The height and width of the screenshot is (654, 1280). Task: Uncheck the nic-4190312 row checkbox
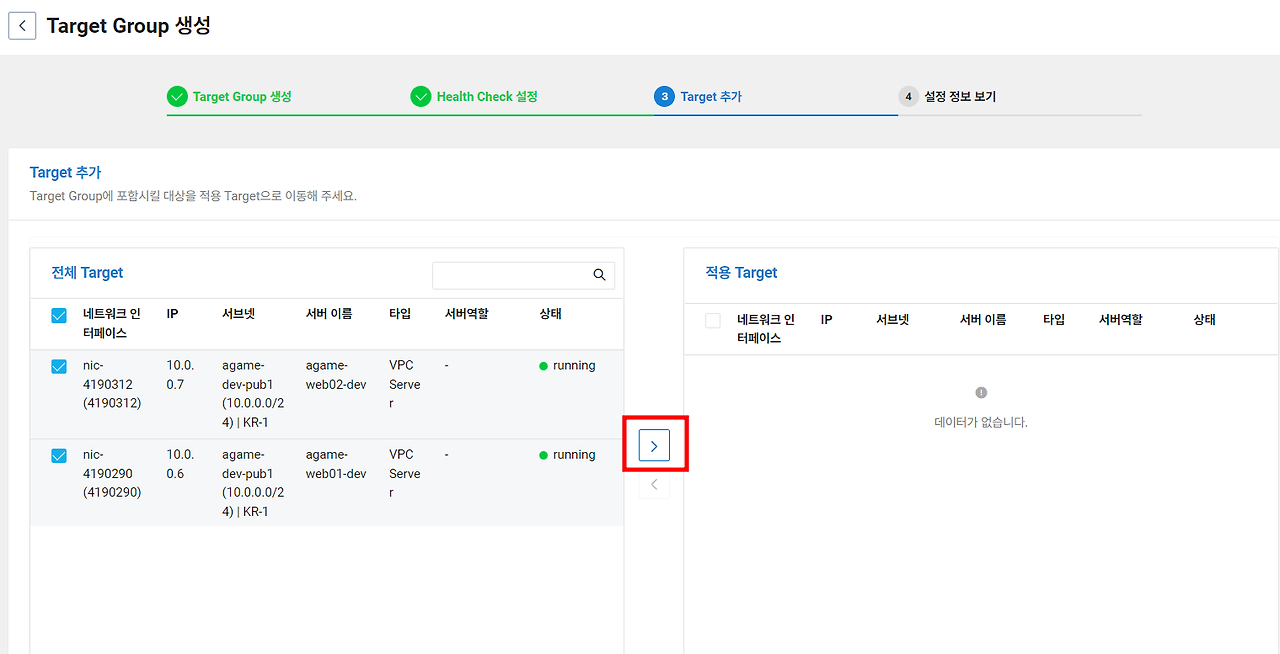[x=59, y=367]
